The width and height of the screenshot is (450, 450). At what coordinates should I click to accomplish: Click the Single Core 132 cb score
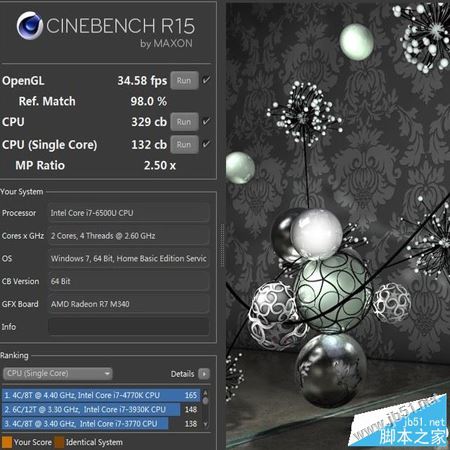pos(149,145)
